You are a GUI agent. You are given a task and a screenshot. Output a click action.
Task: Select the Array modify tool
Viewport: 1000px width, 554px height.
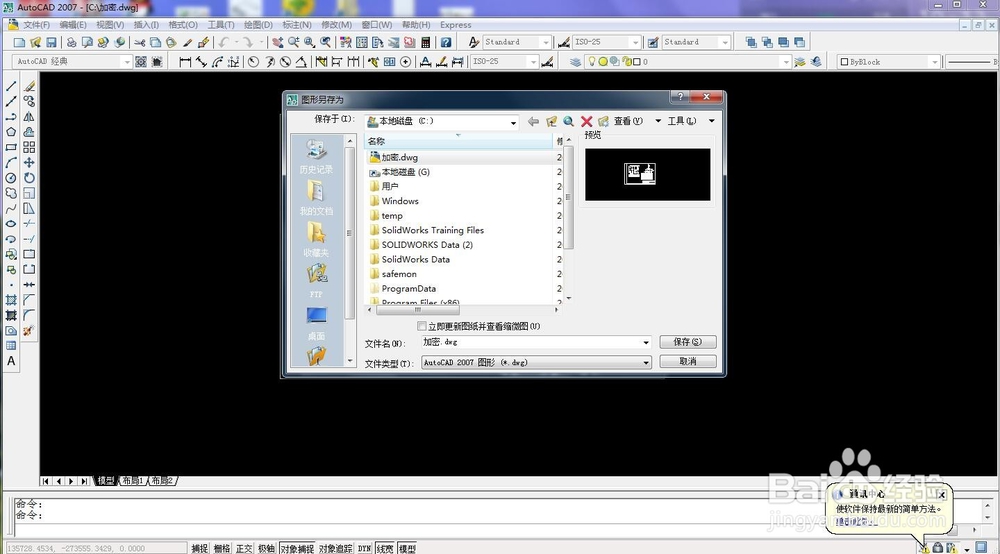point(29,147)
